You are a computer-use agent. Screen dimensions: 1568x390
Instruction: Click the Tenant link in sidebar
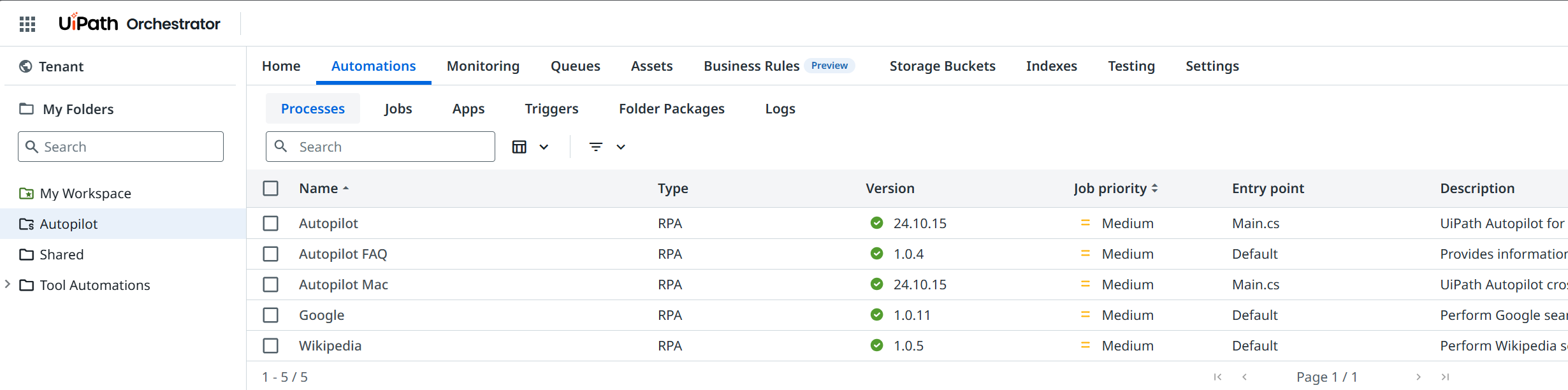point(61,66)
